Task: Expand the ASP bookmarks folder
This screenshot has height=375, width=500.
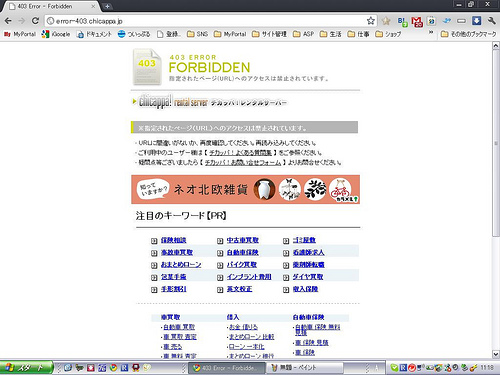Action: pyautogui.click(x=303, y=34)
